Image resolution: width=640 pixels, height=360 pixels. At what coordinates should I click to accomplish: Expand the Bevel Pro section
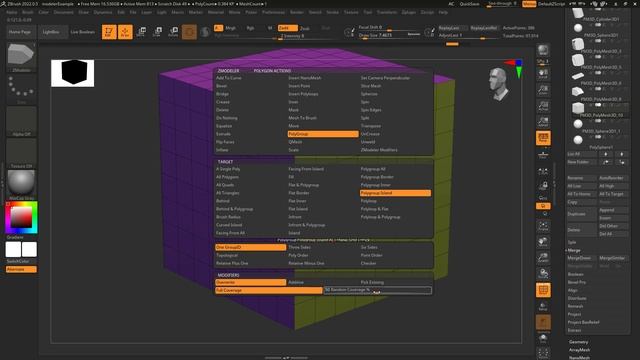pyautogui.click(x=577, y=282)
